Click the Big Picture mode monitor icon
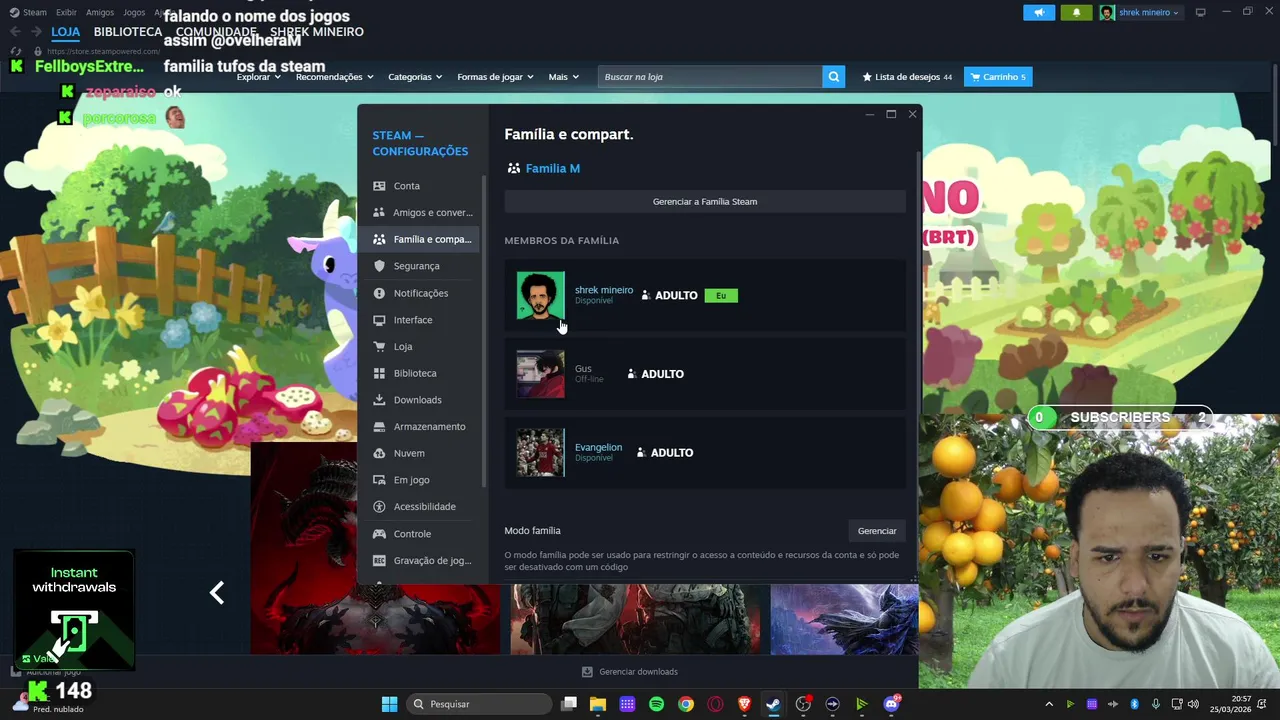 (1200, 12)
